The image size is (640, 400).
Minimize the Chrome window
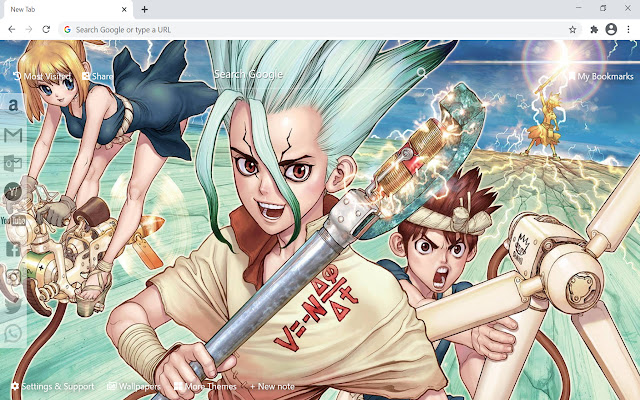578,8
